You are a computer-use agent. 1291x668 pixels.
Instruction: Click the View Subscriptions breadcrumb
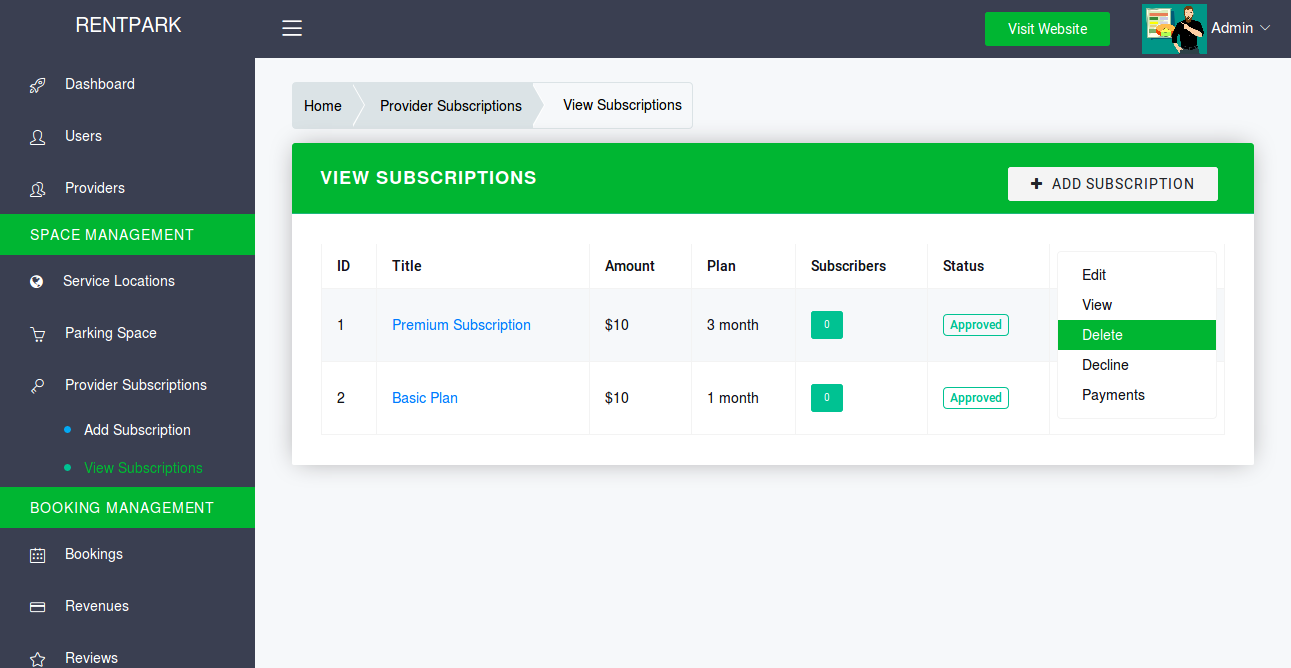tap(622, 105)
